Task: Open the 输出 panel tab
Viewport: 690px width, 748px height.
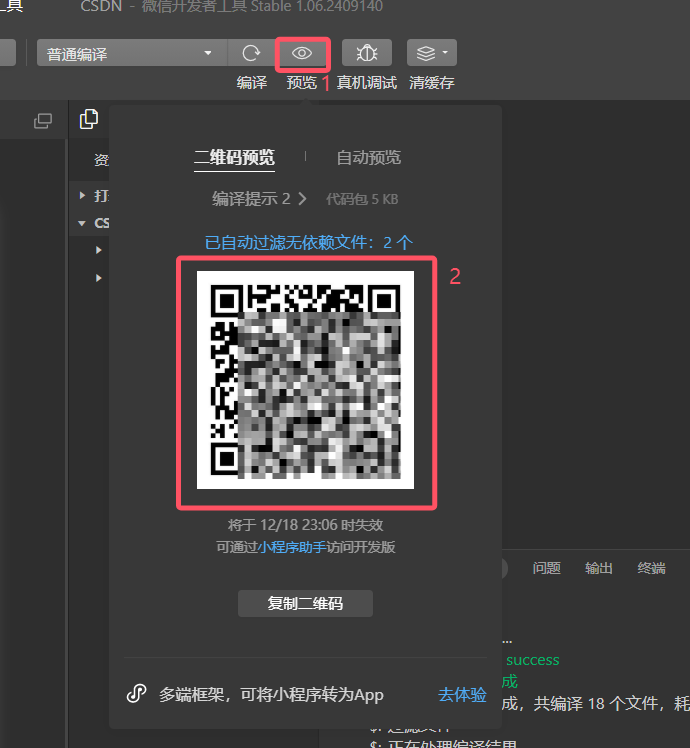Action: 599,568
